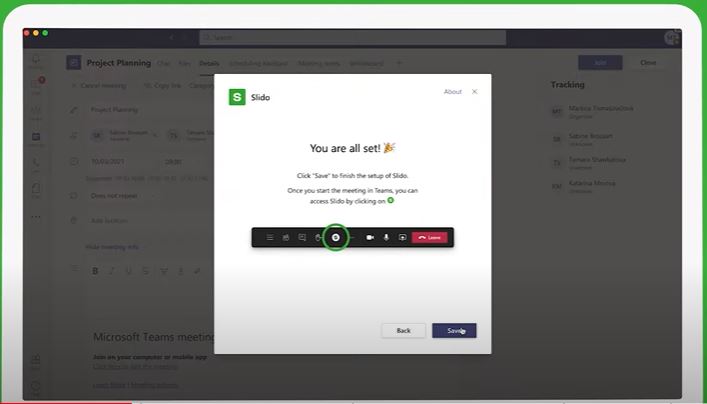Click the green Slido logo icon

237,97
